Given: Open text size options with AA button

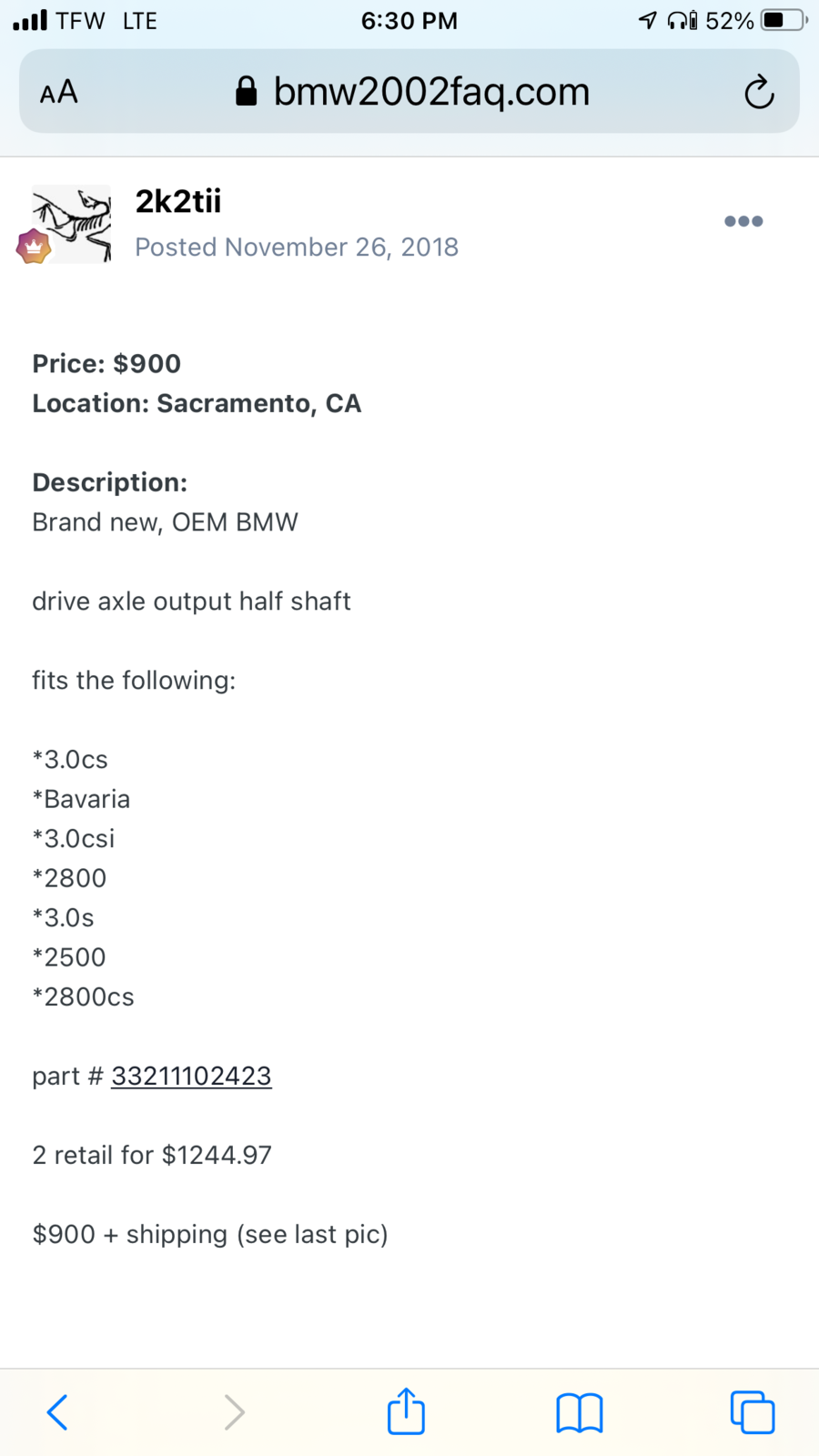Looking at the screenshot, I should pos(57,91).
